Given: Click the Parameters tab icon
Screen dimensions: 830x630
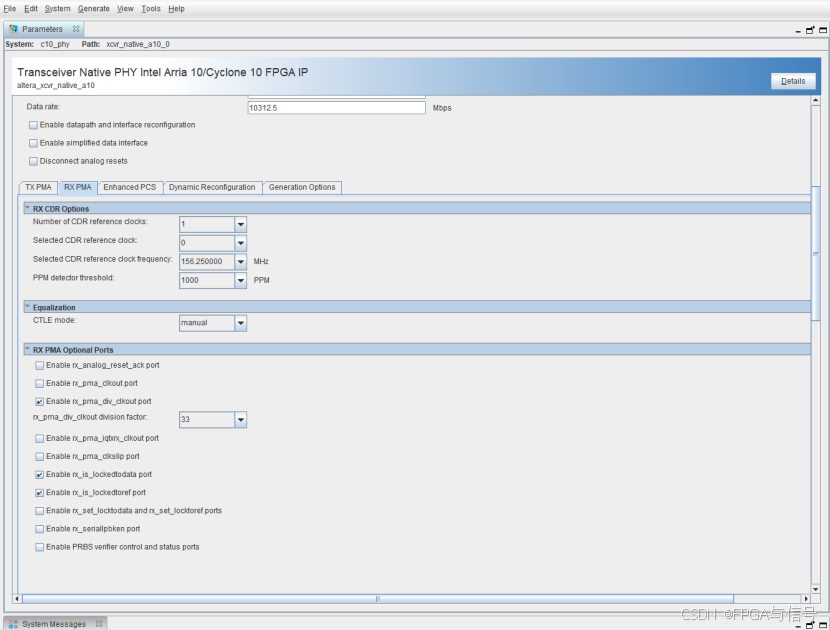Looking at the screenshot, I should (x=13, y=29).
